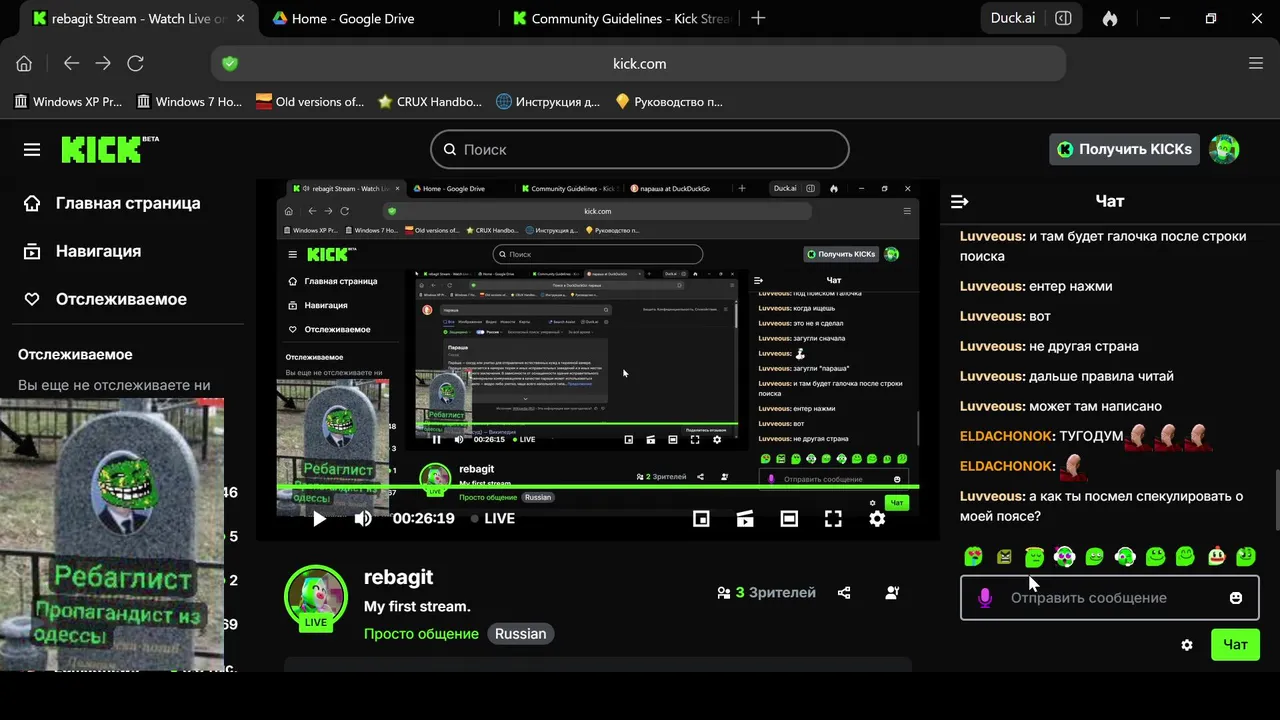Viewport: 1280px width, 720px height.
Task: Focus the Поиск search field
Action: pyautogui.click(x=640, y=149)
